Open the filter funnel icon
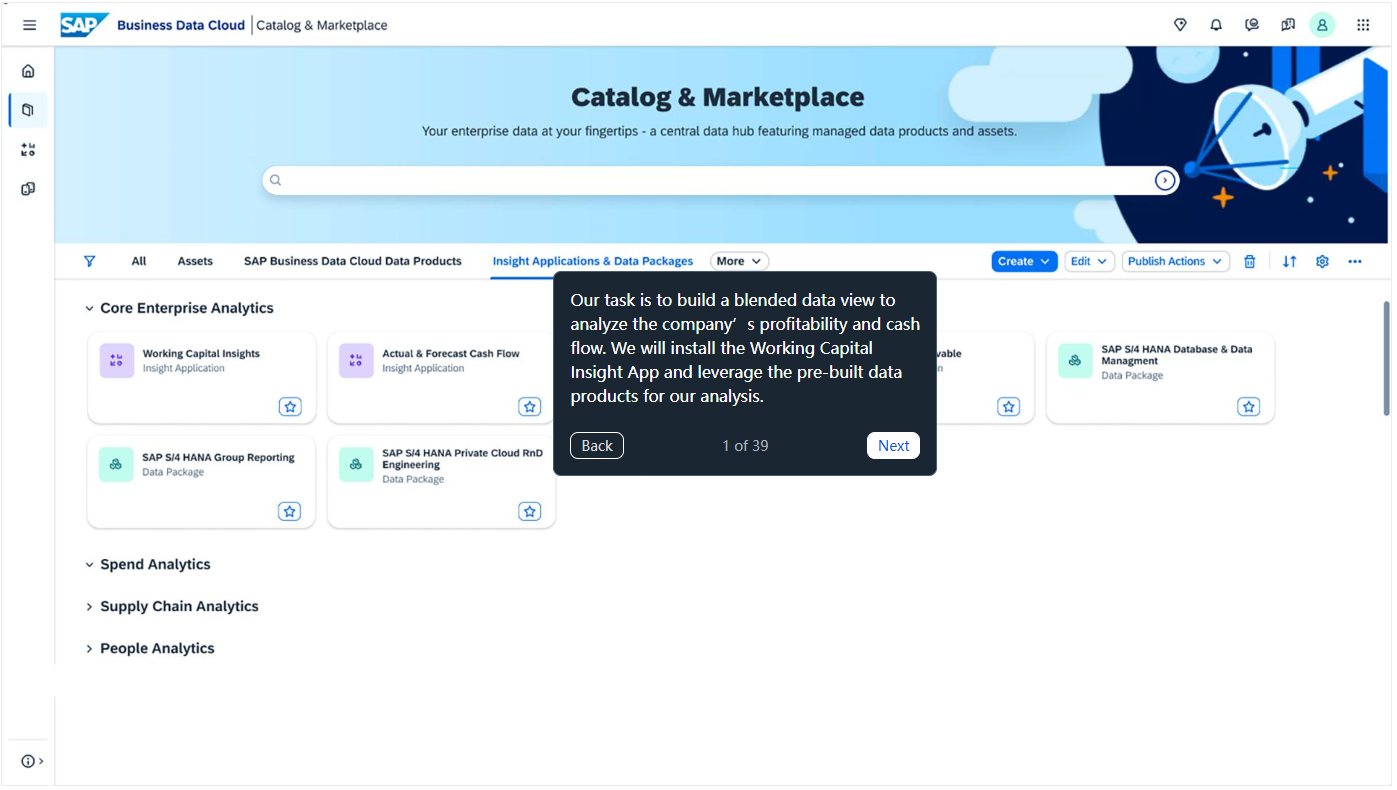Screen dimensions: 1397x790 coord(90,261)
